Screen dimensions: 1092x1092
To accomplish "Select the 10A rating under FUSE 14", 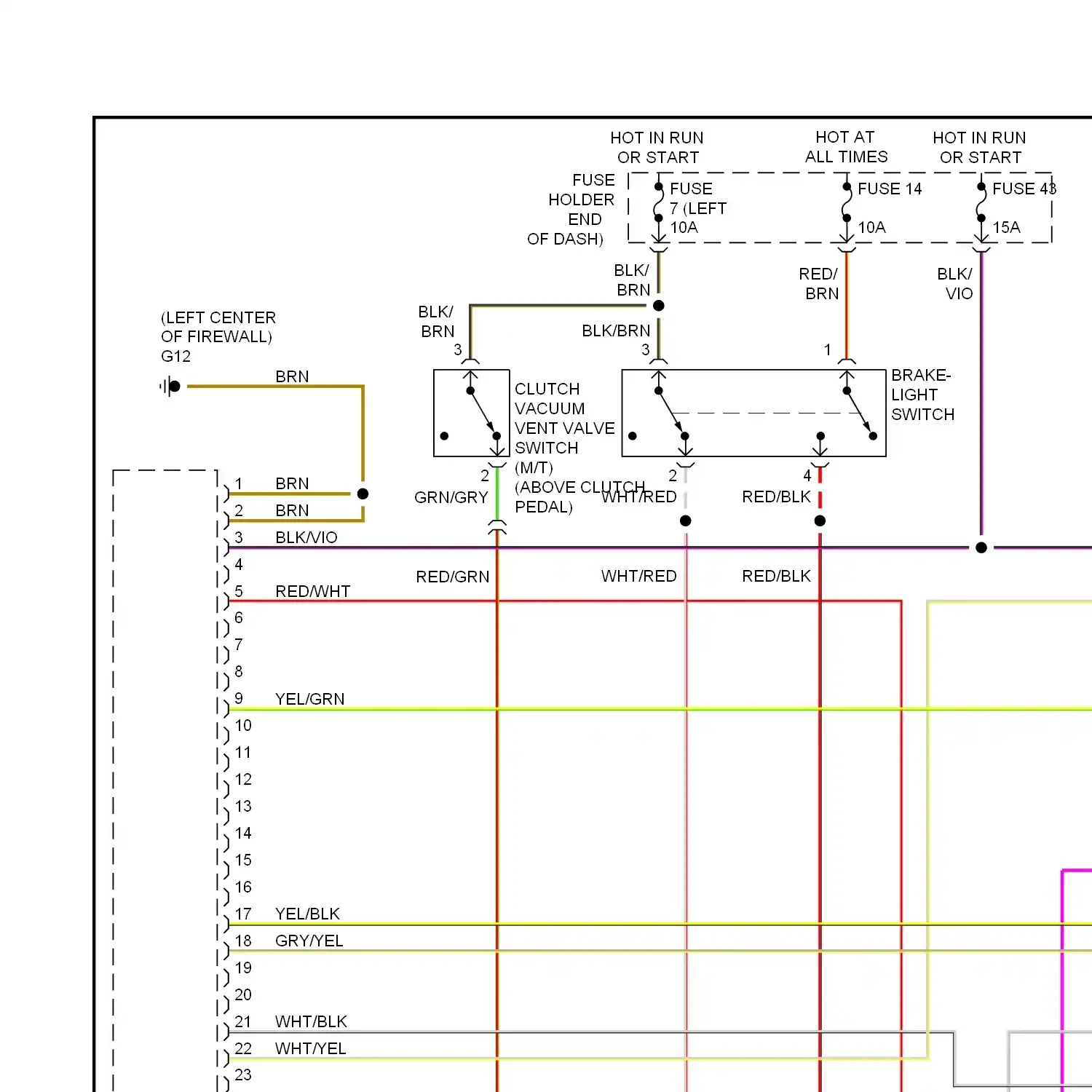I will (871, 227).
